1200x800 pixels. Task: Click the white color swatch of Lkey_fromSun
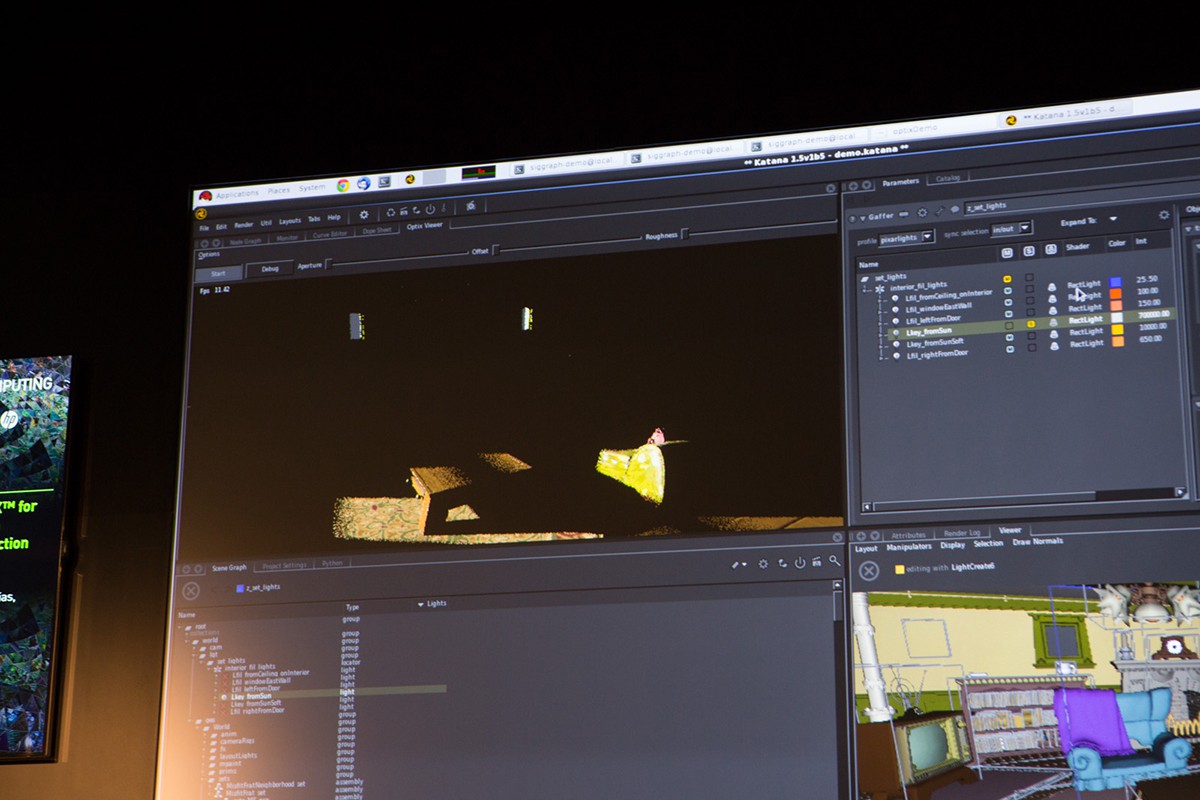click(1116, 318)
